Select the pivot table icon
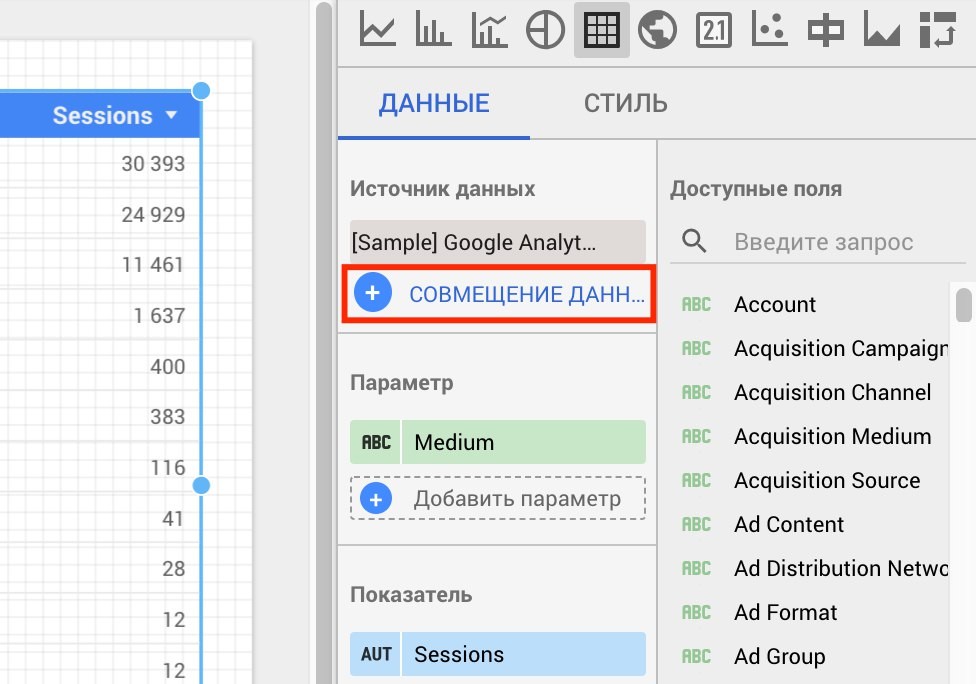The height and width of the screenshot is (684, 976). [937, 30]
